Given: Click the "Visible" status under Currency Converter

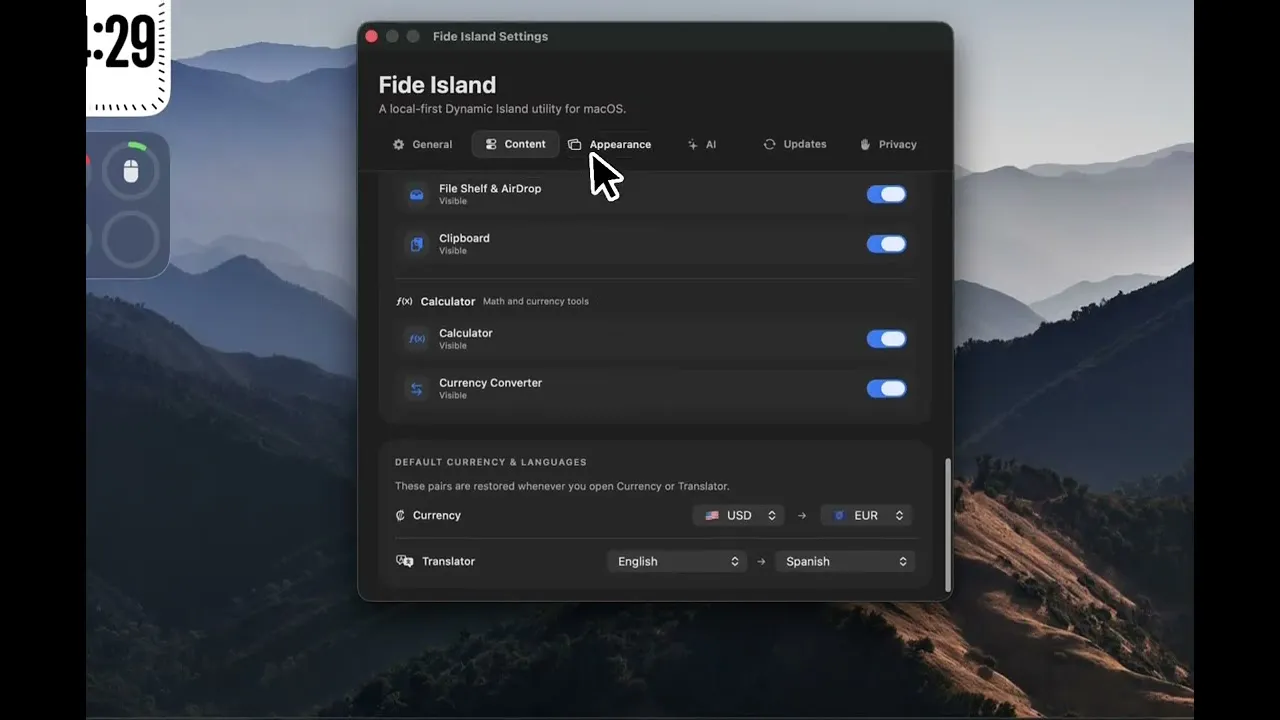Looking at the screenshot, I should click(453, 396).
